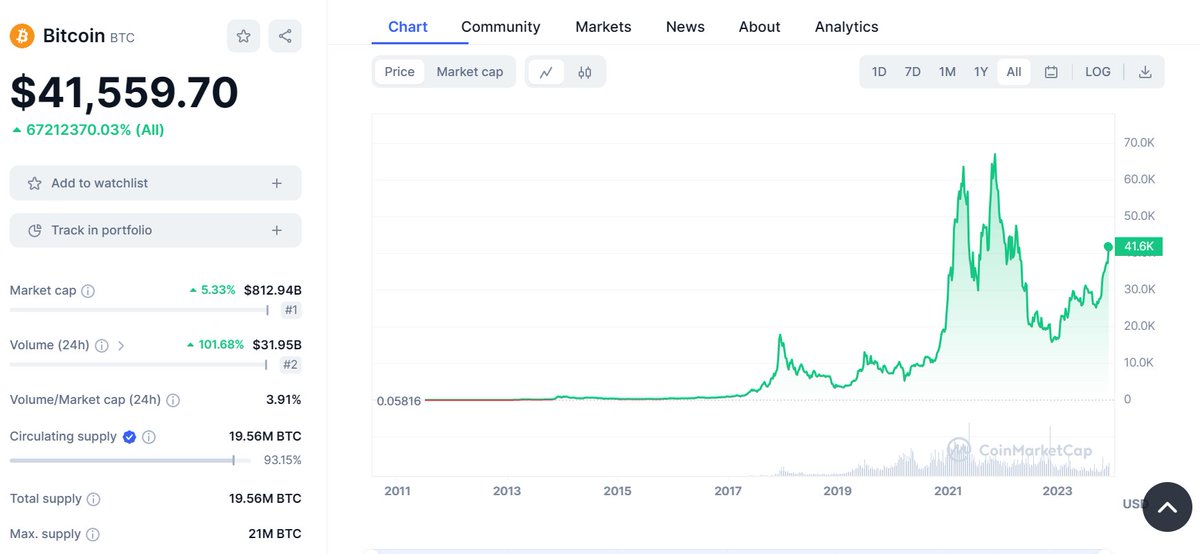Set chart range to 1D
Viewport: 1200px width, 554px height.
879,72
